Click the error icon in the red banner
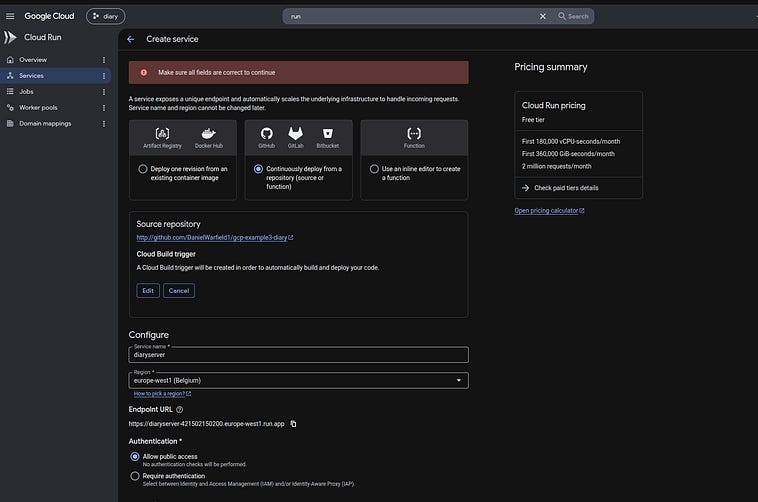758x502 pixels. [144, 73]
